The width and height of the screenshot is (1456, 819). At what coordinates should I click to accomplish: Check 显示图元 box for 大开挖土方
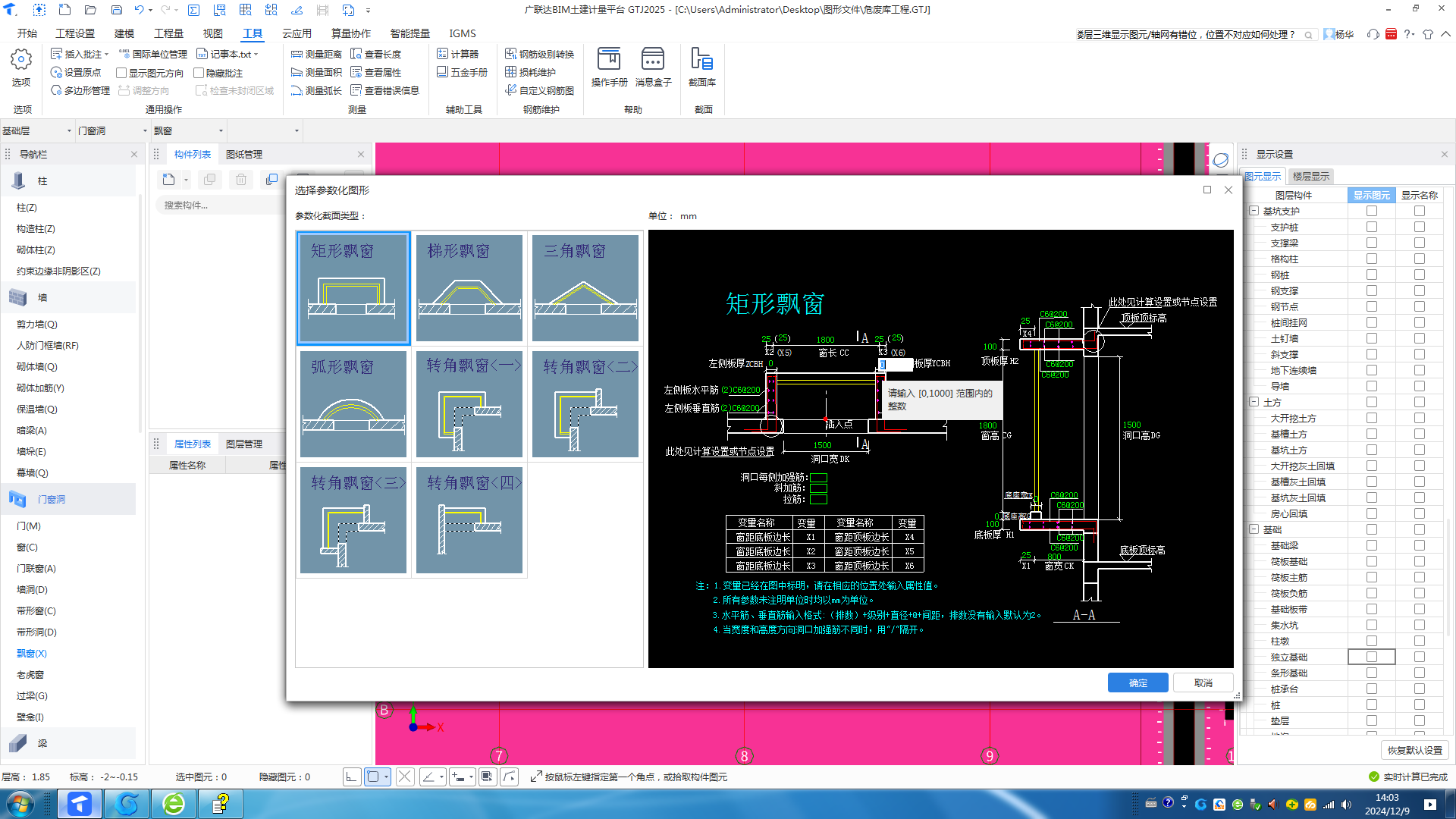pyautogui.click(x=1371, y=418)
